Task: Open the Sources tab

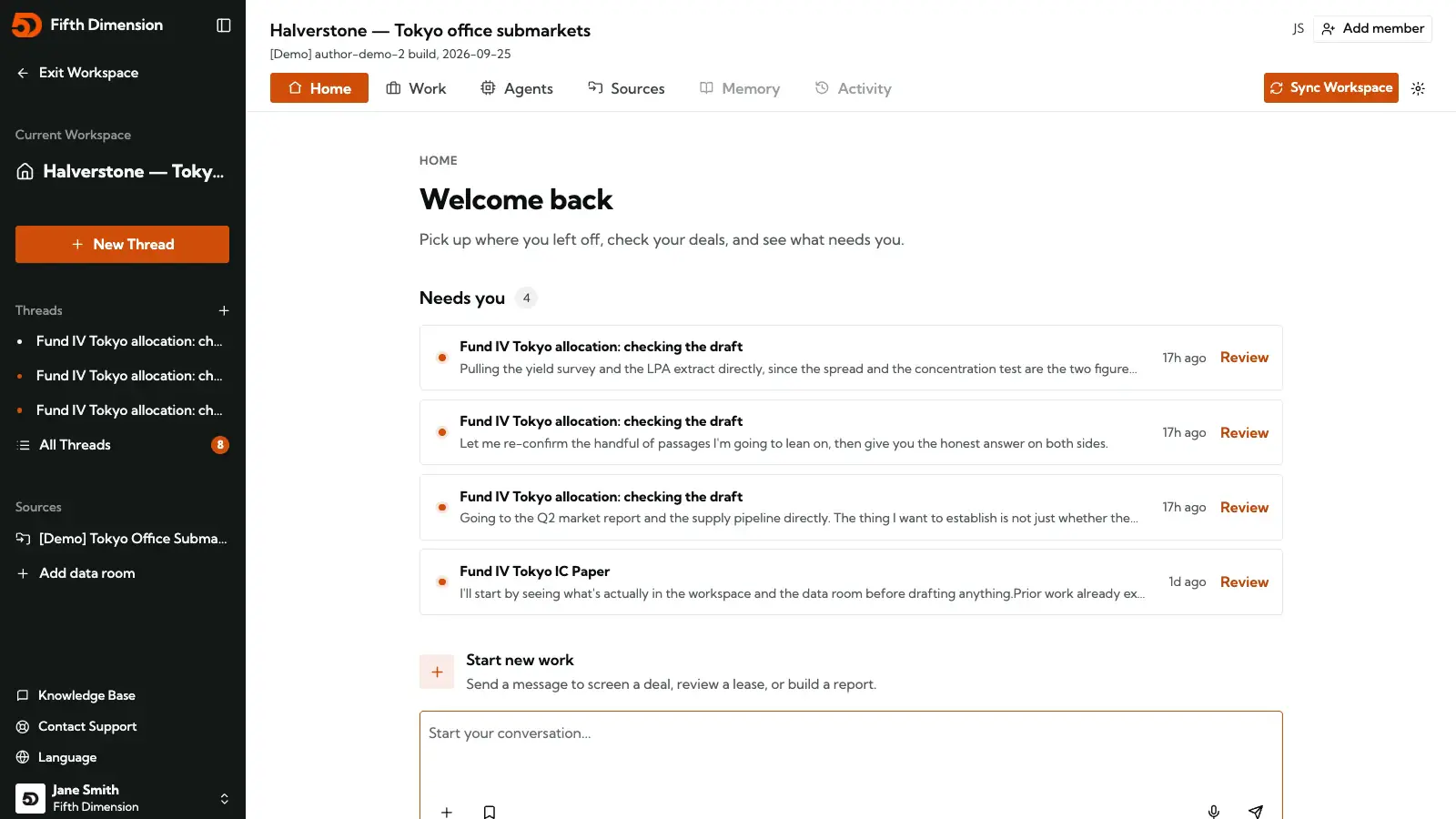Action: [x=626, y=88]
